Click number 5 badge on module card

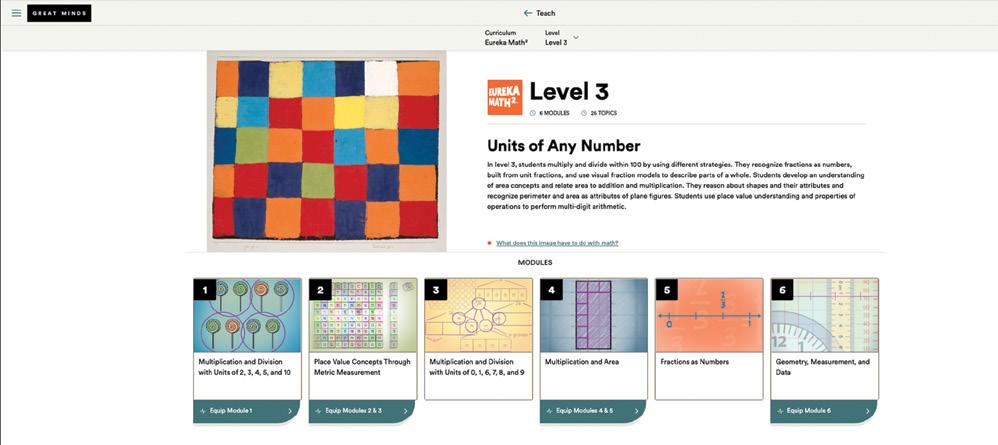point(666,290)
